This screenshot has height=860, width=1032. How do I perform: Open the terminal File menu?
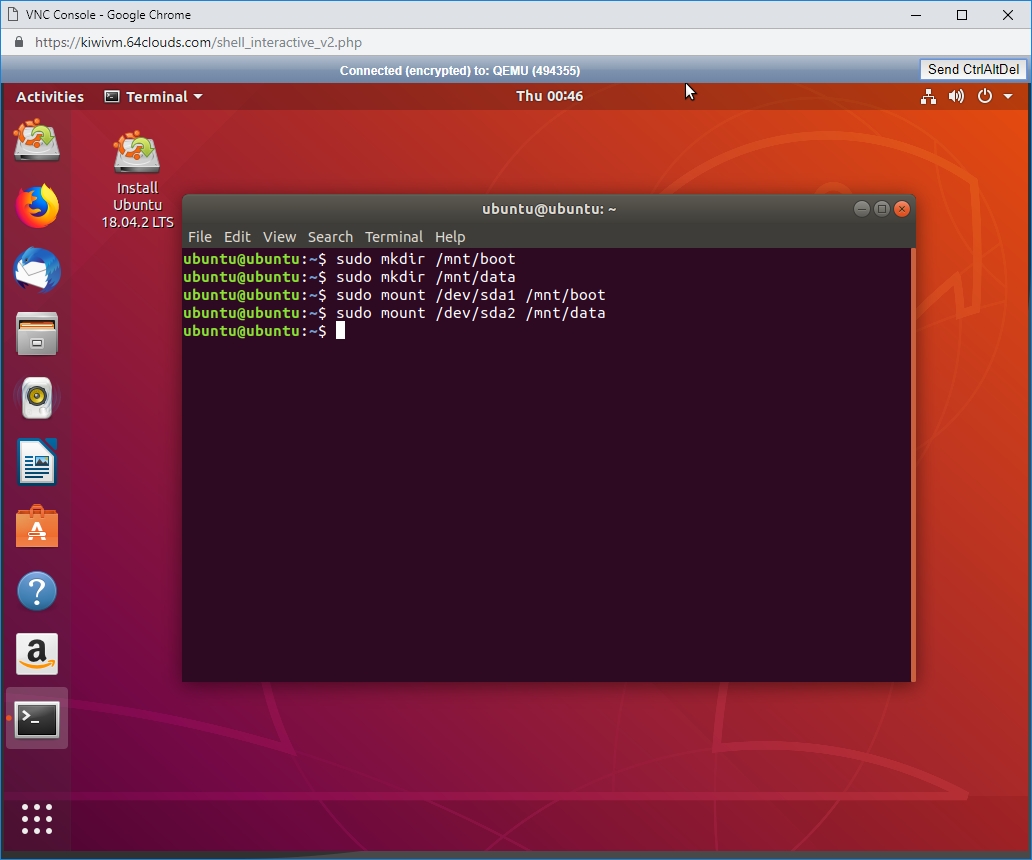click(200, 237)
